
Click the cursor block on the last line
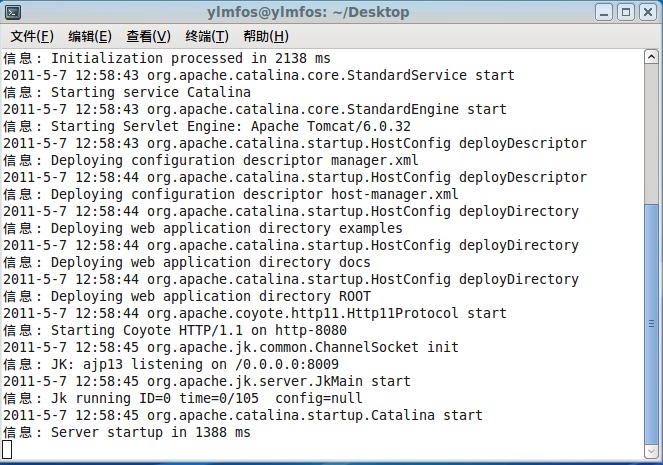tap(8, 449)
